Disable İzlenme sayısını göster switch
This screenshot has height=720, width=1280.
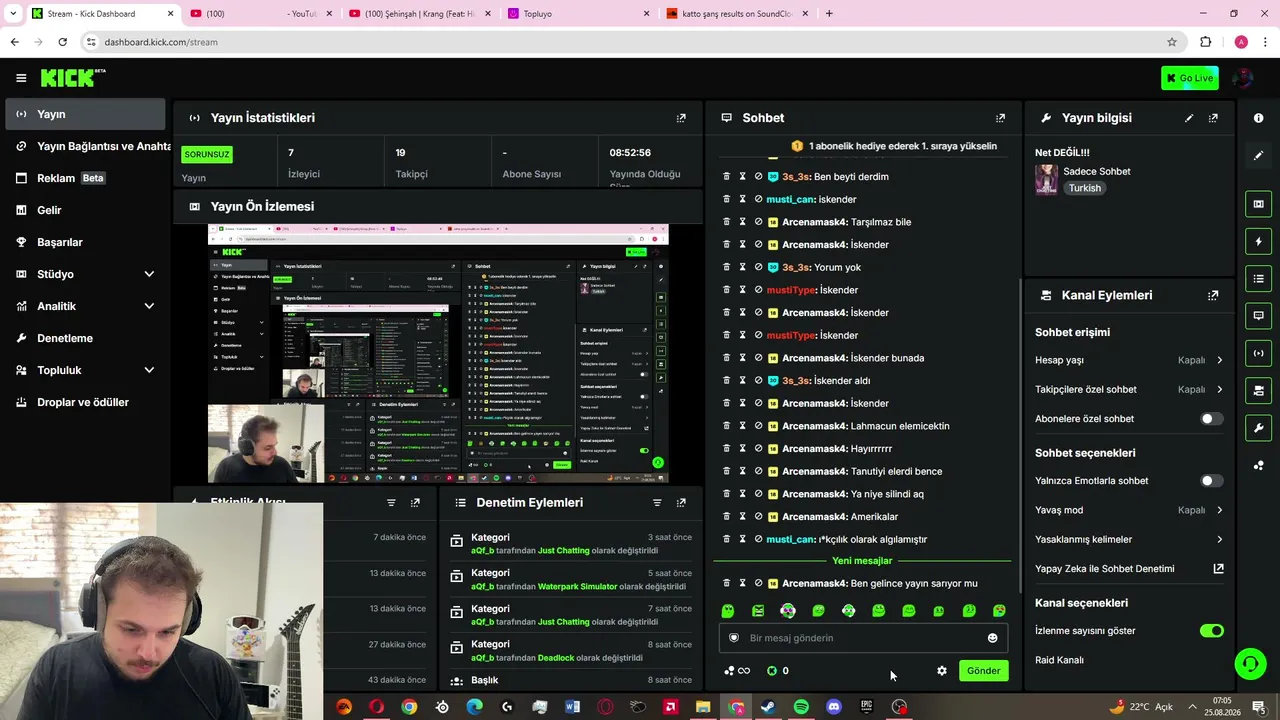(1211, 631)
